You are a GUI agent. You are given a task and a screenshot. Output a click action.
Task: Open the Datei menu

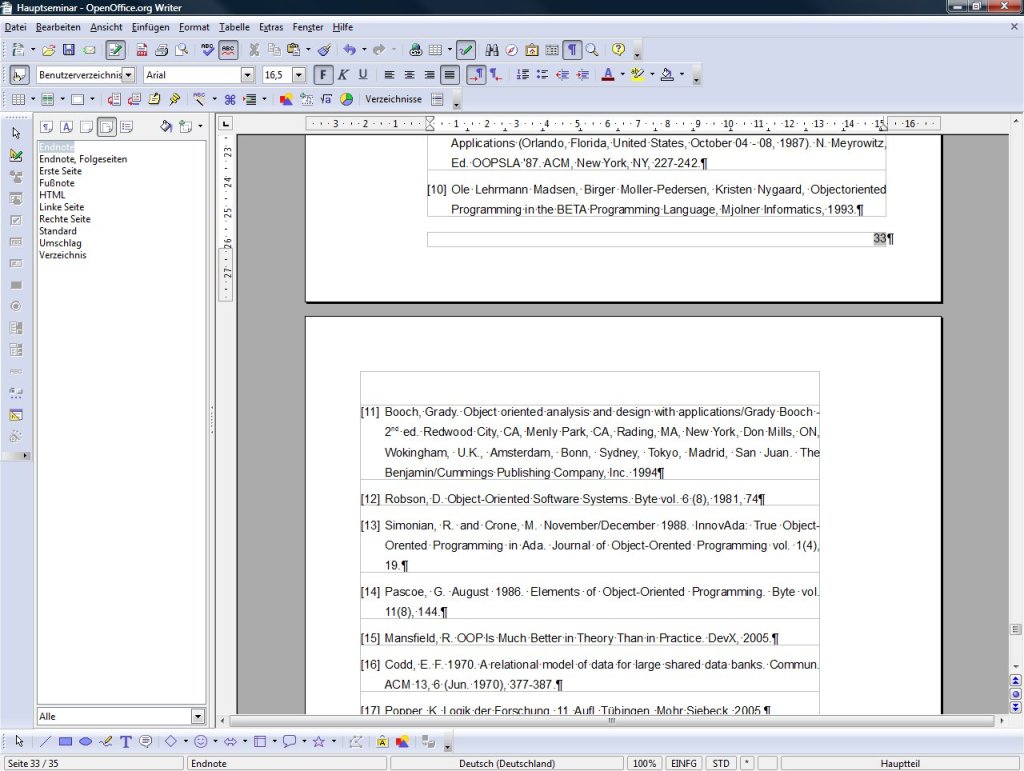(16, 27)
